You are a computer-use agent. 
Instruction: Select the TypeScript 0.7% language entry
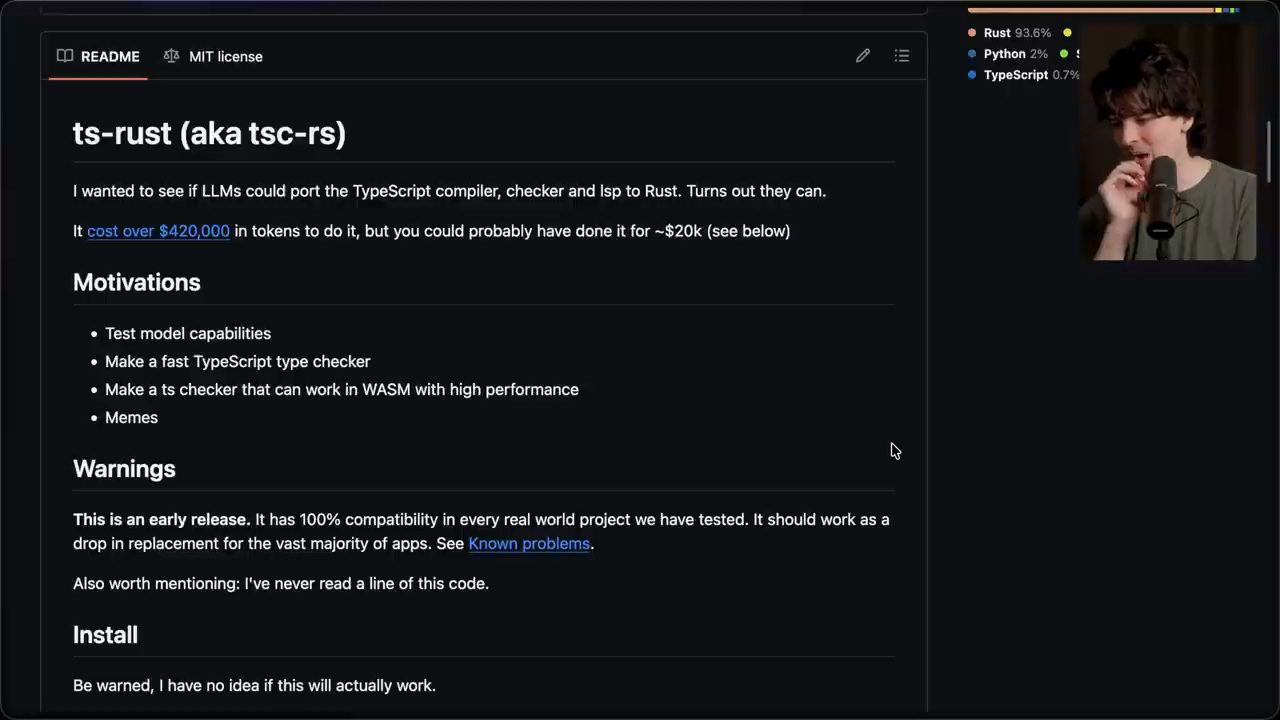tap(1024, 75)
